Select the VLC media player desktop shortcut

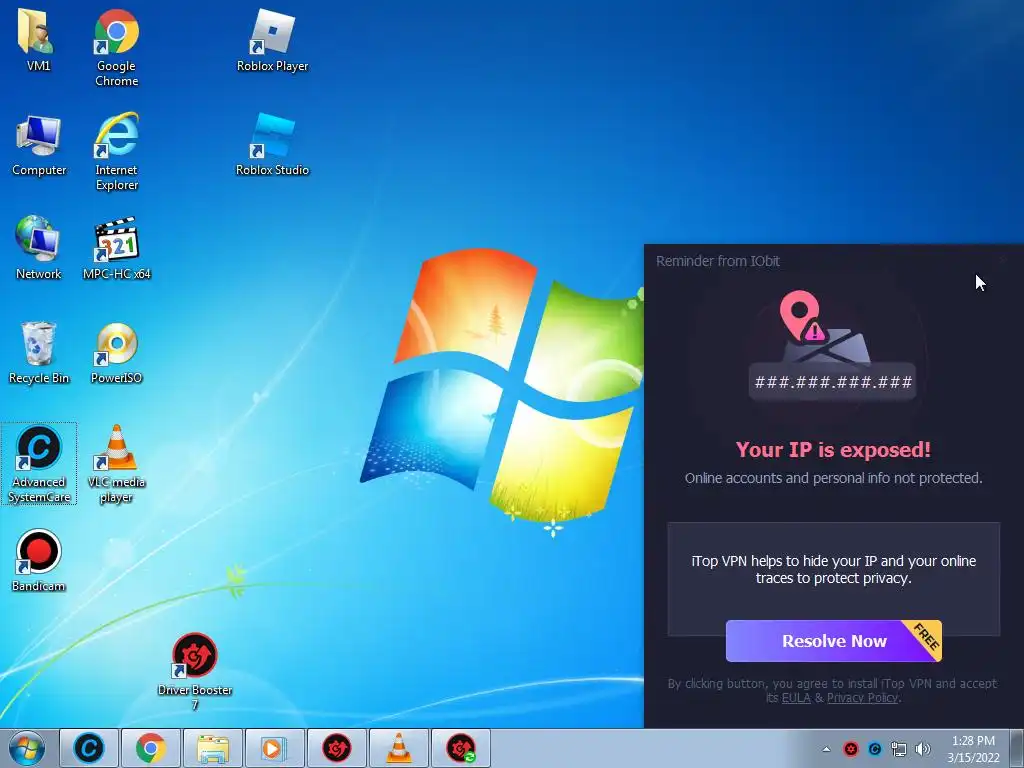(x=116, y=464)
